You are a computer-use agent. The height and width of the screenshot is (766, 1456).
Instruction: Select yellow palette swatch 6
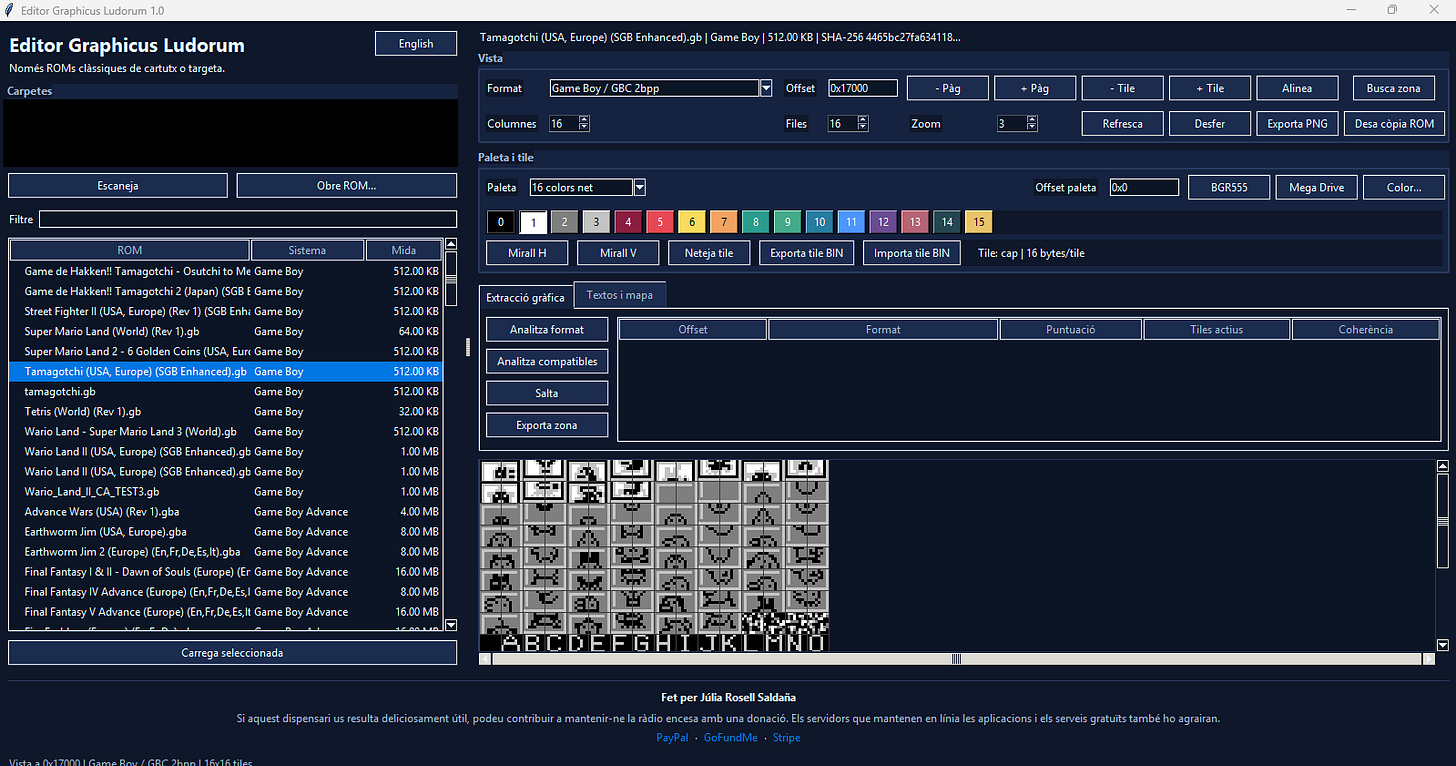[692, 222]
